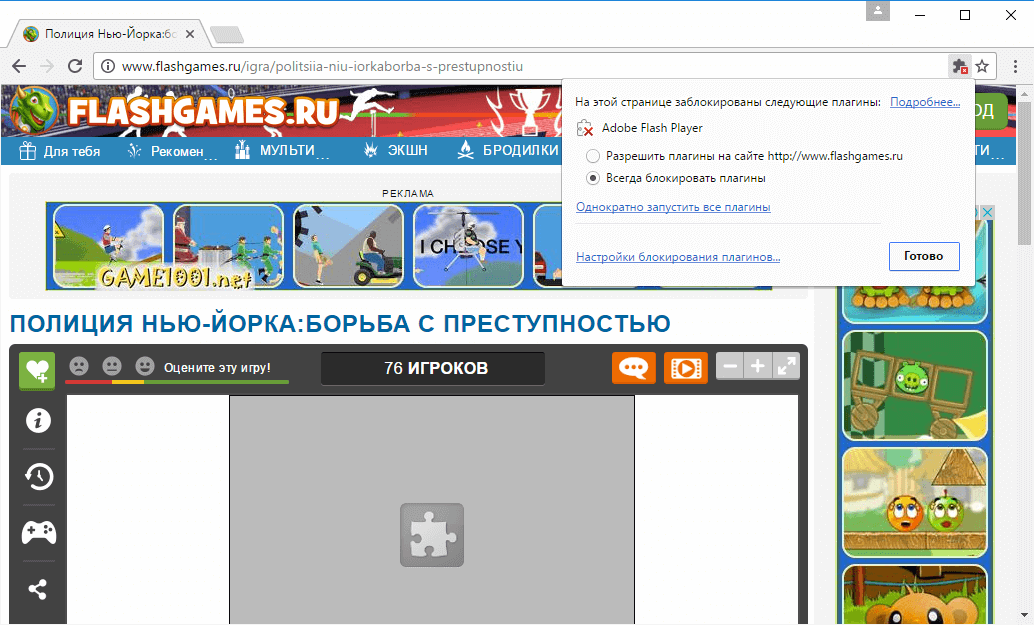Click 'Однократно запустить все плагины' link
Image resolution: width=1034 pixels, height=625 pixels.
point(673,205)
